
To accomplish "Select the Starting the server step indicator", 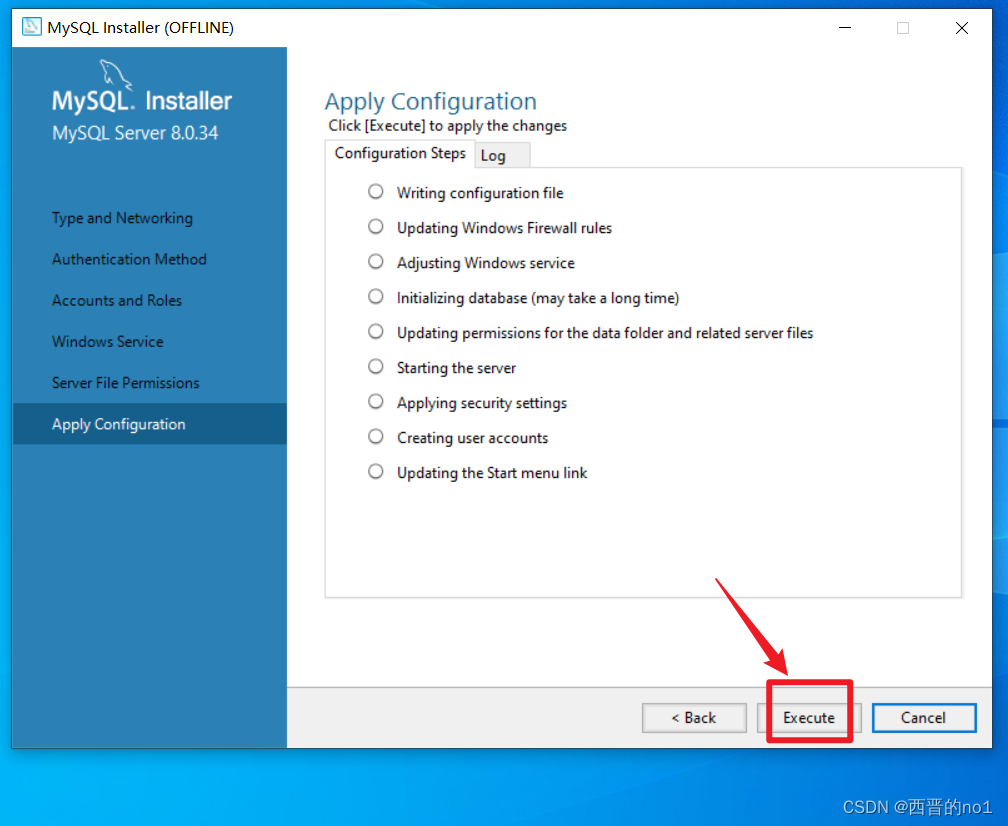I will coord(375,366).
